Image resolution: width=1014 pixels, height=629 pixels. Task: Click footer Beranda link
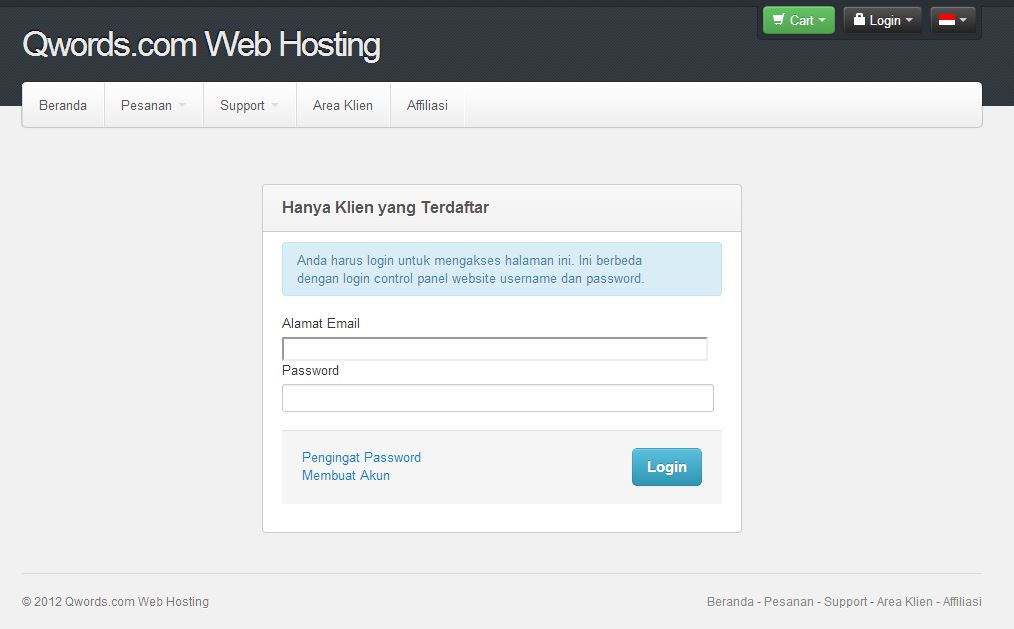730,601
